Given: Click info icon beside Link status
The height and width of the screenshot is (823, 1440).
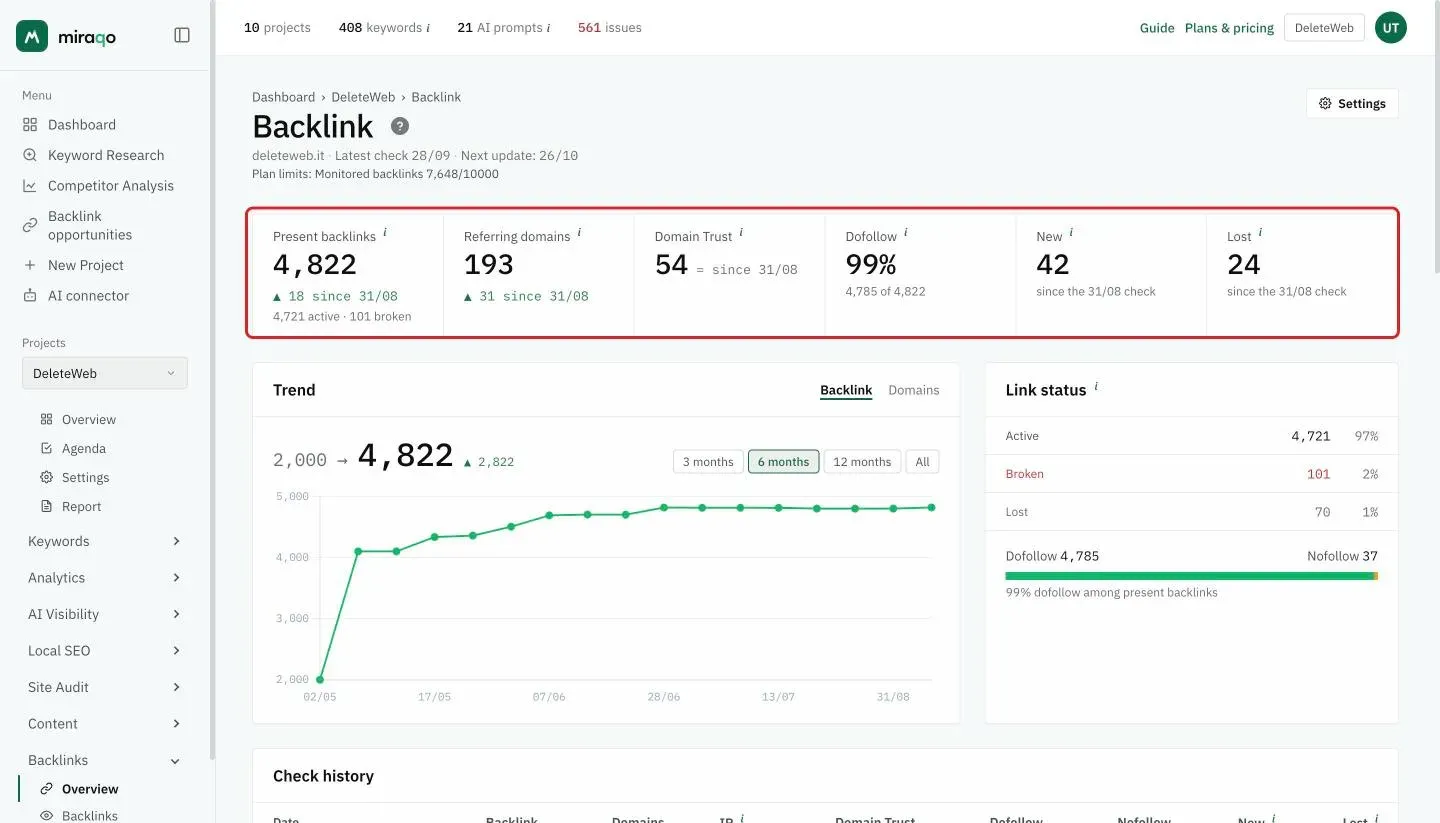Looking at the screenshot, I should 1096,386.
